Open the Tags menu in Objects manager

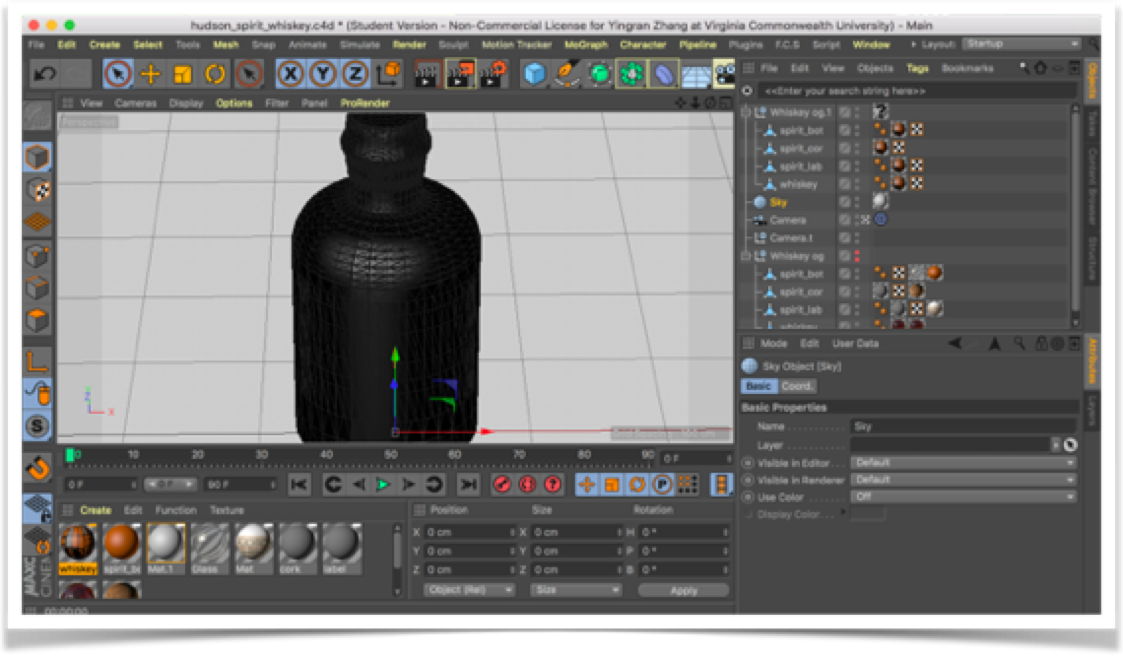tap(917, 68)
